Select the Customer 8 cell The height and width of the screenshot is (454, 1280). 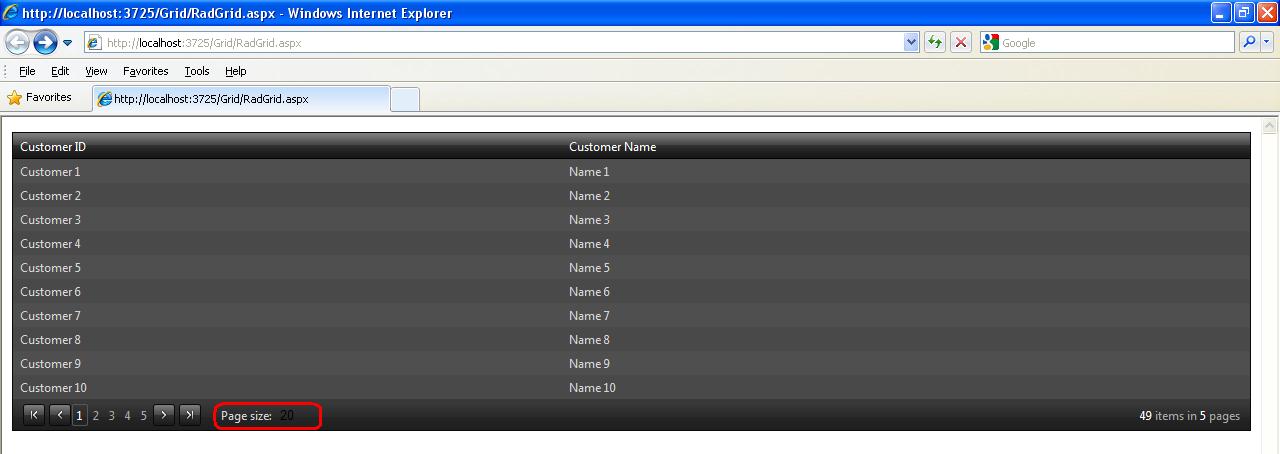pyautogui.click(x=287, y=340)
